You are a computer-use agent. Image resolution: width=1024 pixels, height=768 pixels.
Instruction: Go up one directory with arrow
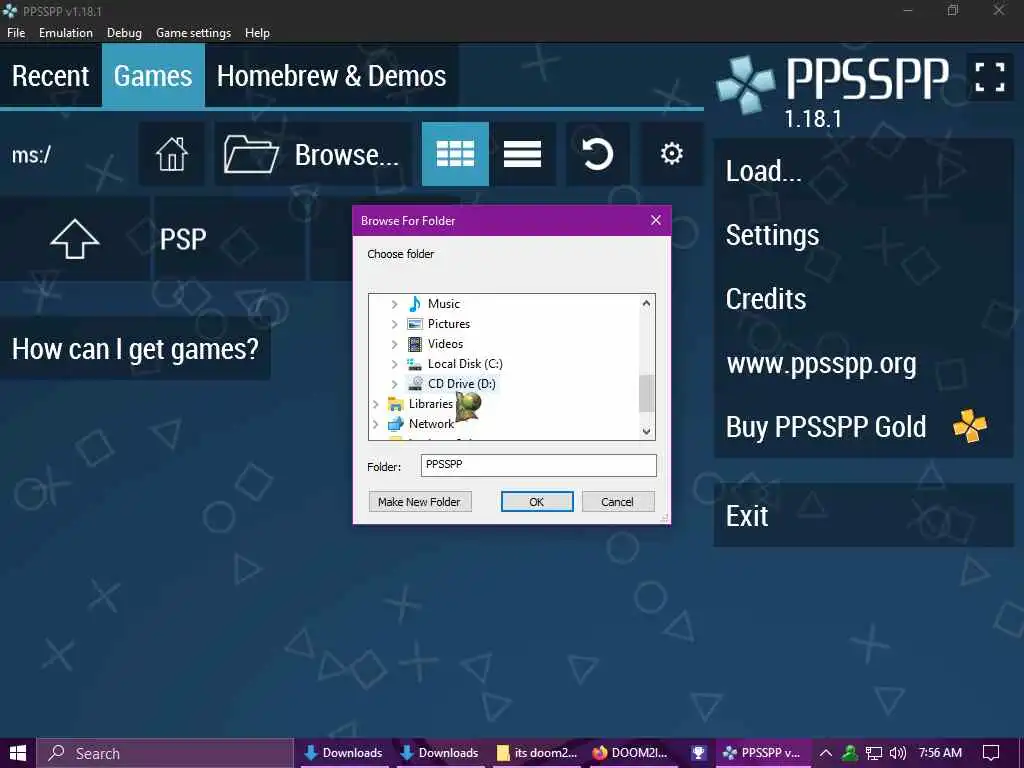pos(75,239)
